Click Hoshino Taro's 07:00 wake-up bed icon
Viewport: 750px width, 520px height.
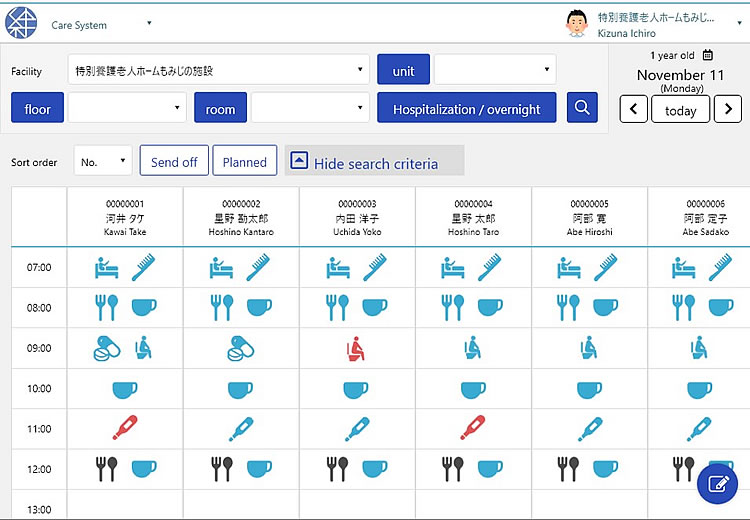452,268
